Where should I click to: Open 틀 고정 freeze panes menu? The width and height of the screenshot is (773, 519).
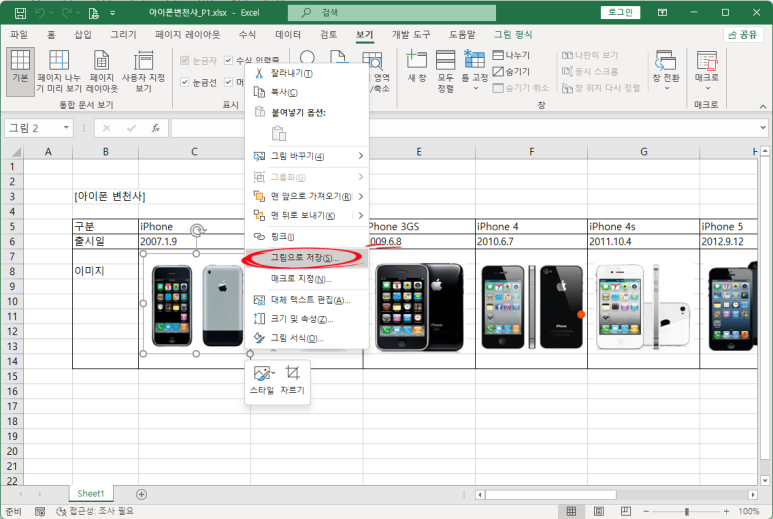475,70
